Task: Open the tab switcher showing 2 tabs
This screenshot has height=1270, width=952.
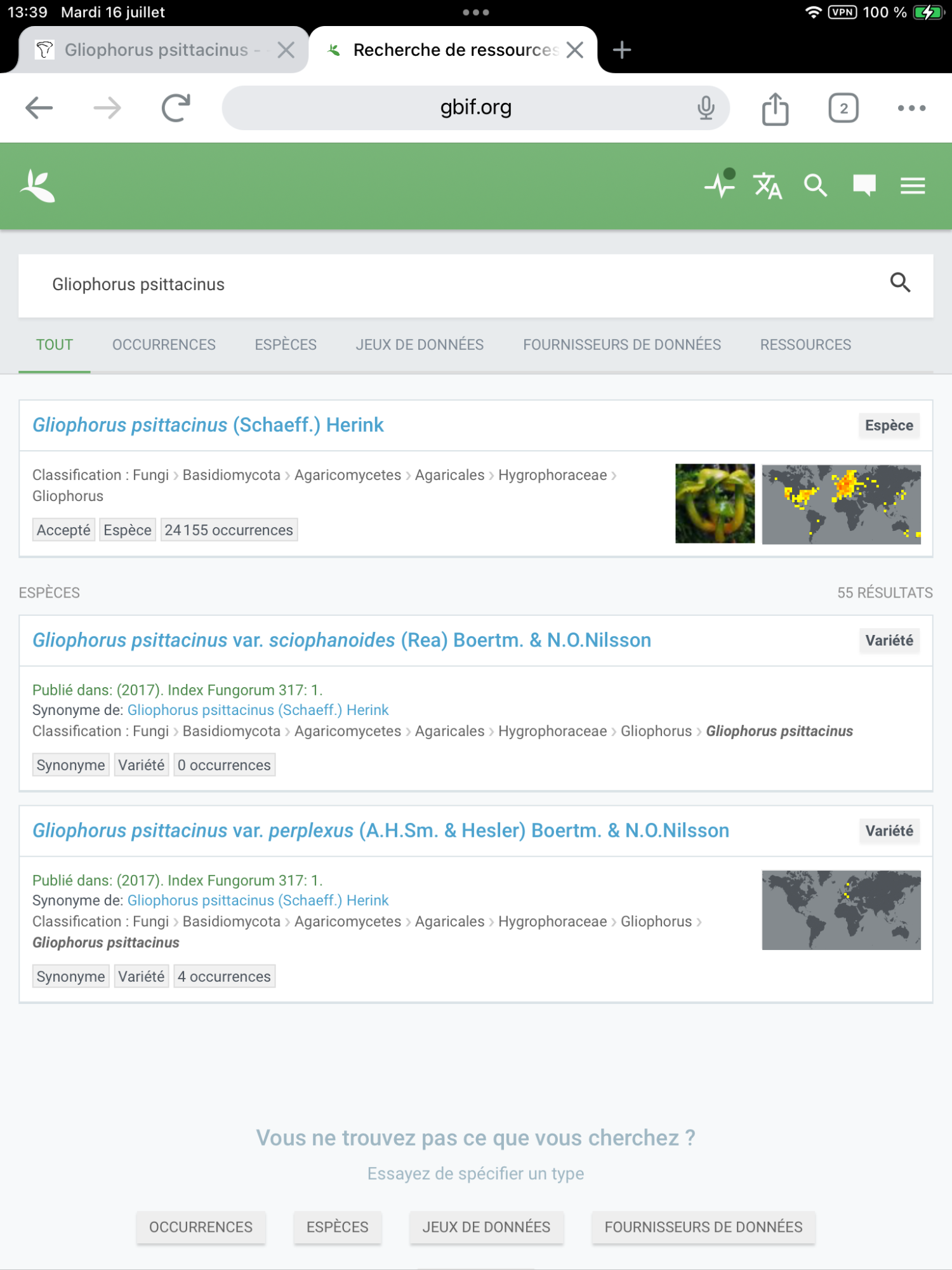Action: [843, 109]
